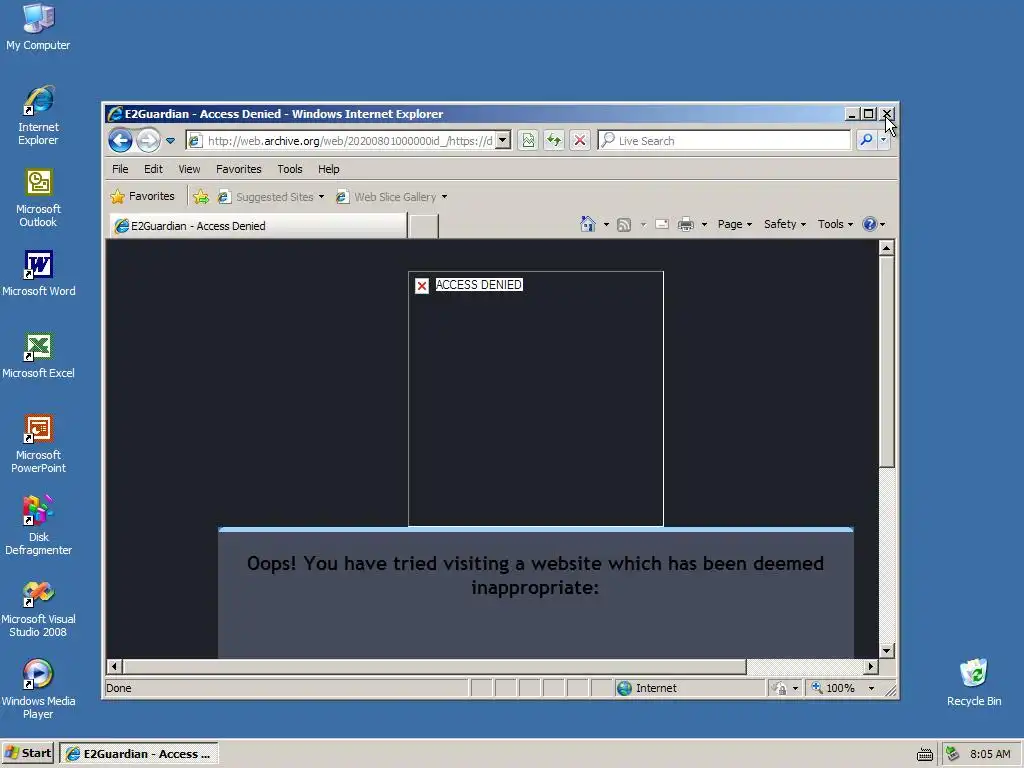
Task: Select the Disk Defragmenter desktop shortcut
Action: coord(38,526)
